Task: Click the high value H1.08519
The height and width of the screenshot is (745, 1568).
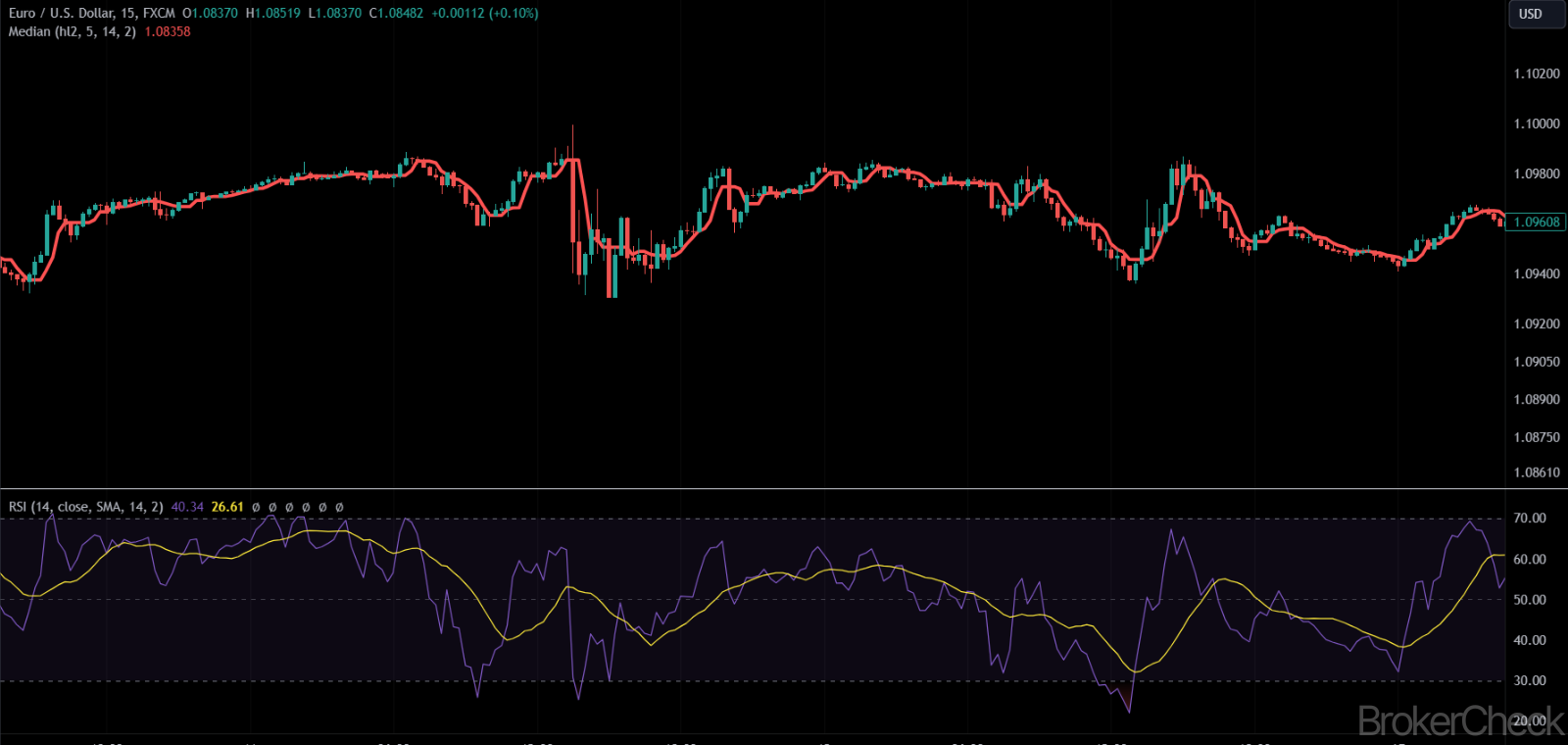Action: pyautogui.click(x=272, y=14)
